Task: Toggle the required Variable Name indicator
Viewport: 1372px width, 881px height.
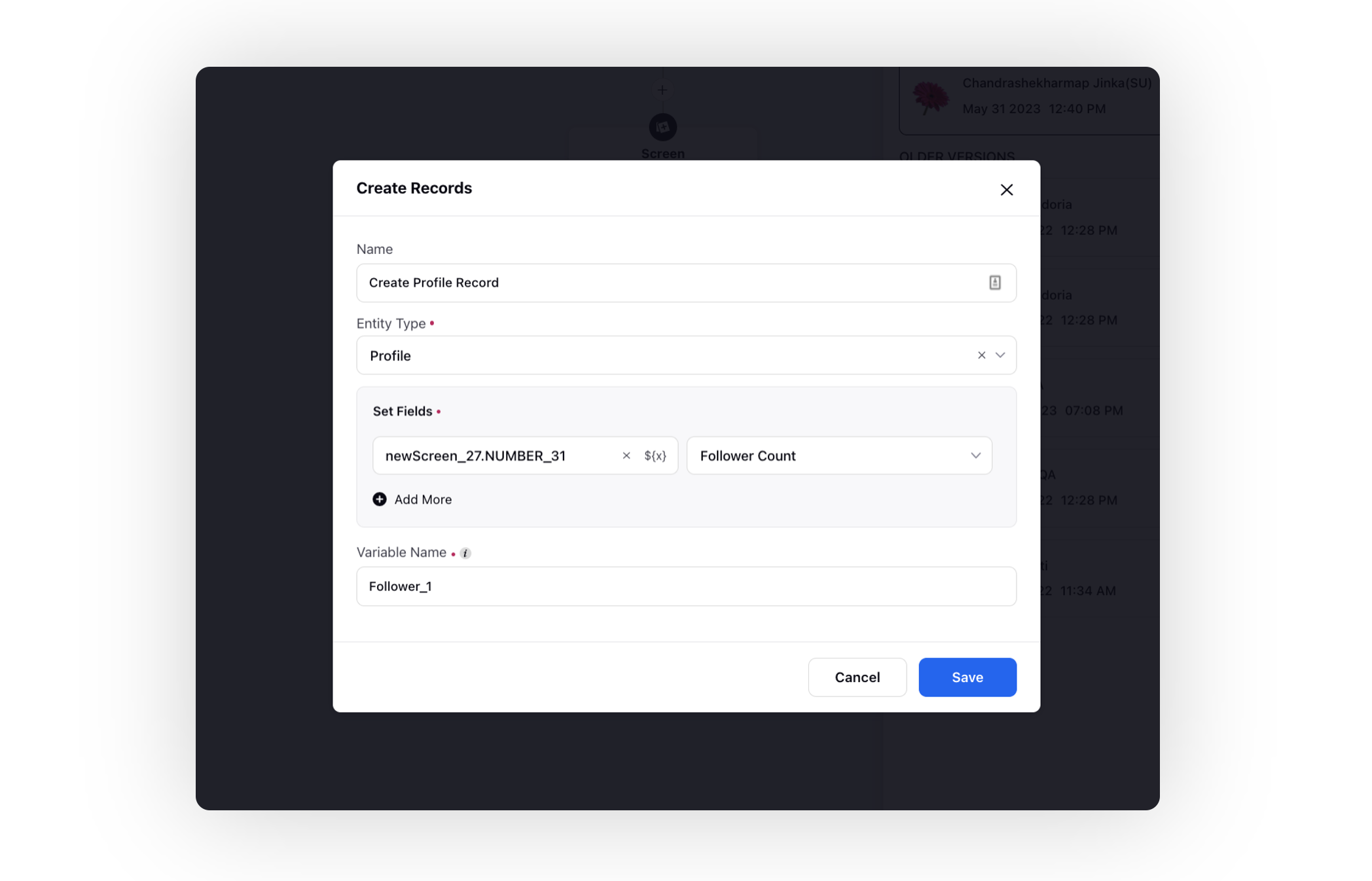Action: 454,554
